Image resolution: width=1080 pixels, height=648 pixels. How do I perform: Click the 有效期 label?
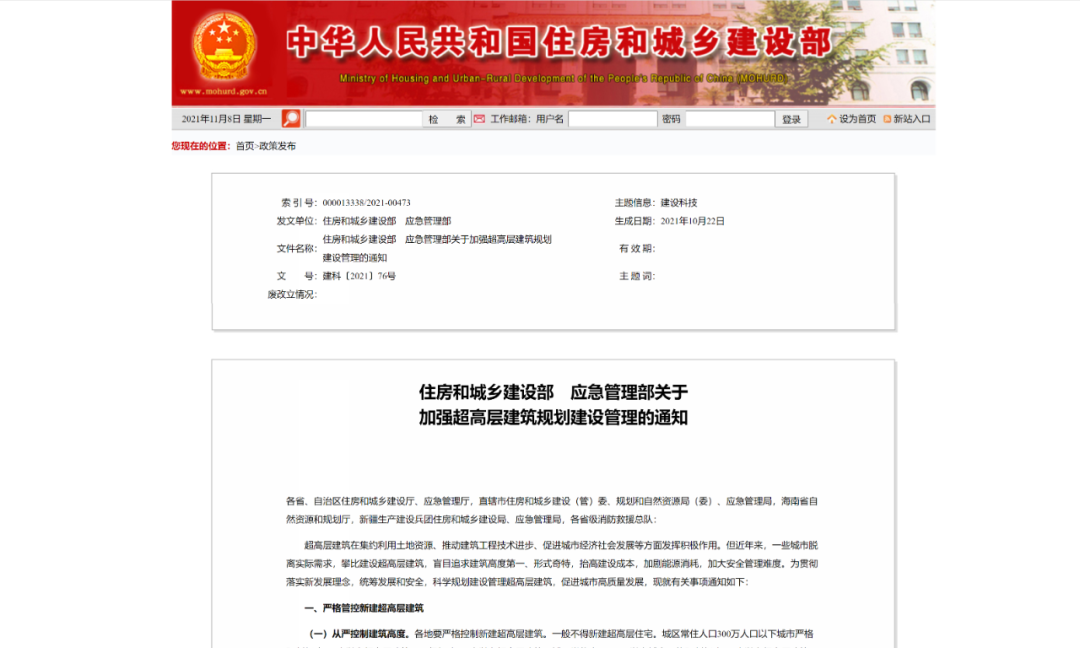tap(636, 249)
